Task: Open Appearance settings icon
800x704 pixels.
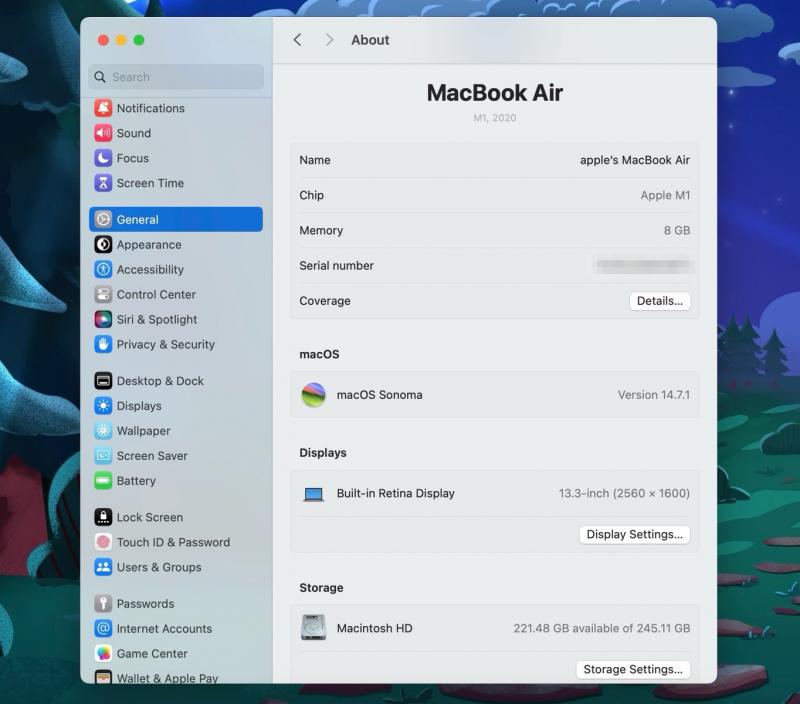Action: [x=103, y=244]
